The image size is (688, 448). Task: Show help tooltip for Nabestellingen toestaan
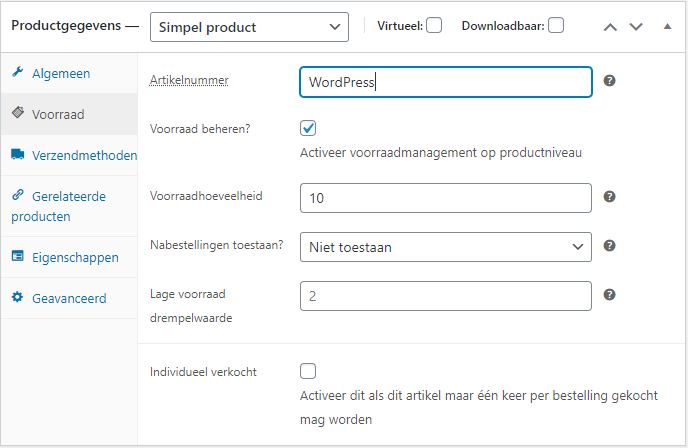pos(609,246)
